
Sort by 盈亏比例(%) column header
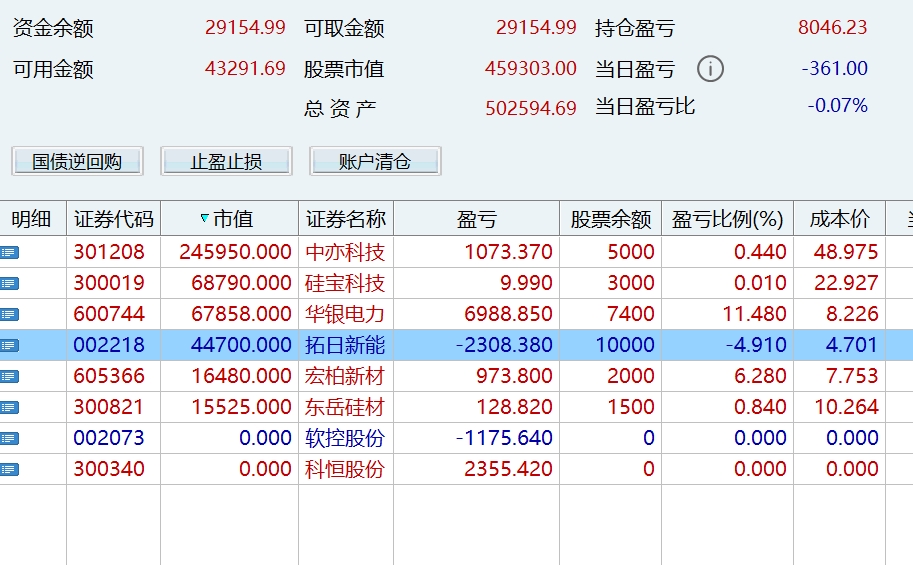click(727, 219)
